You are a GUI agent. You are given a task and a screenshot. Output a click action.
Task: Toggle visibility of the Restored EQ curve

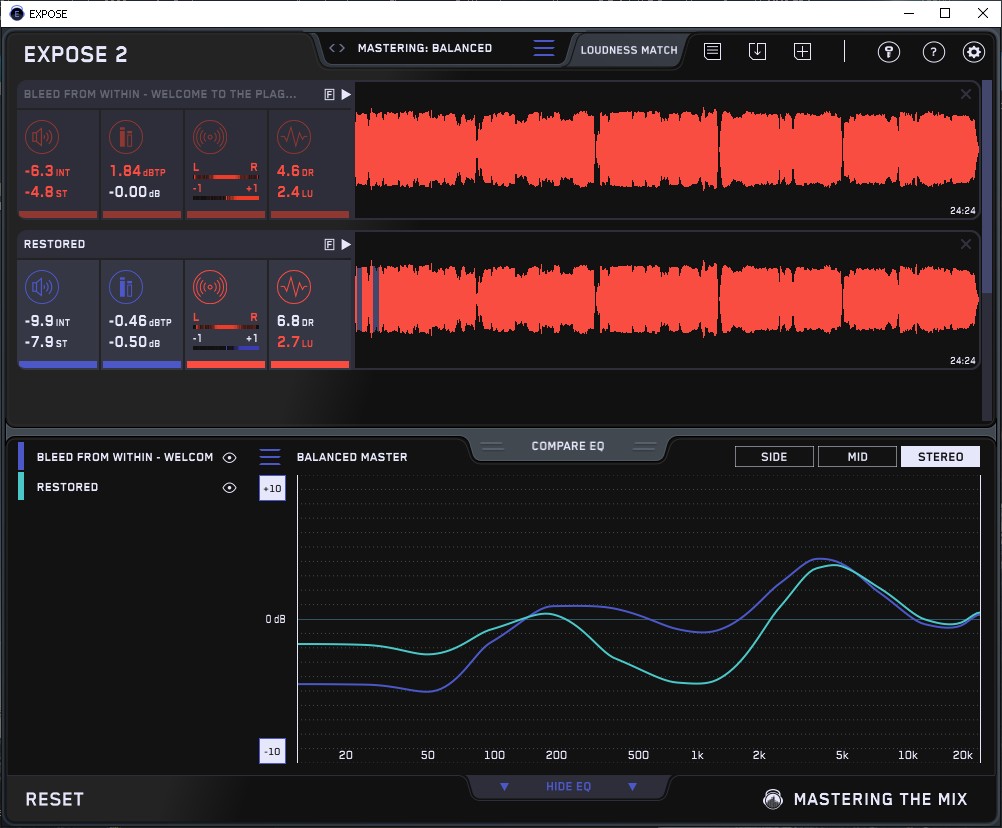click(x=230, y=487)
